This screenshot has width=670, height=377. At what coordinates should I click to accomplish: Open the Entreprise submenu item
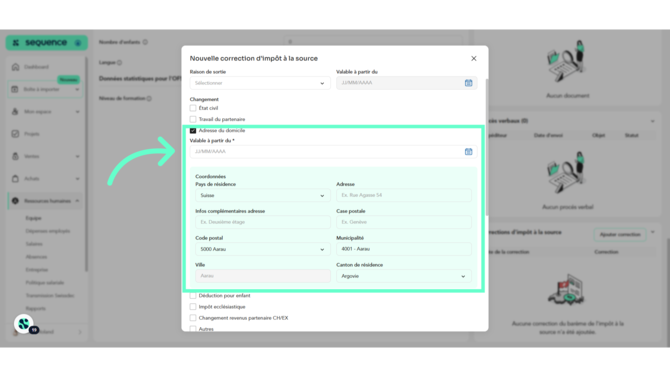pyautogui.click(x=36, y=270)
